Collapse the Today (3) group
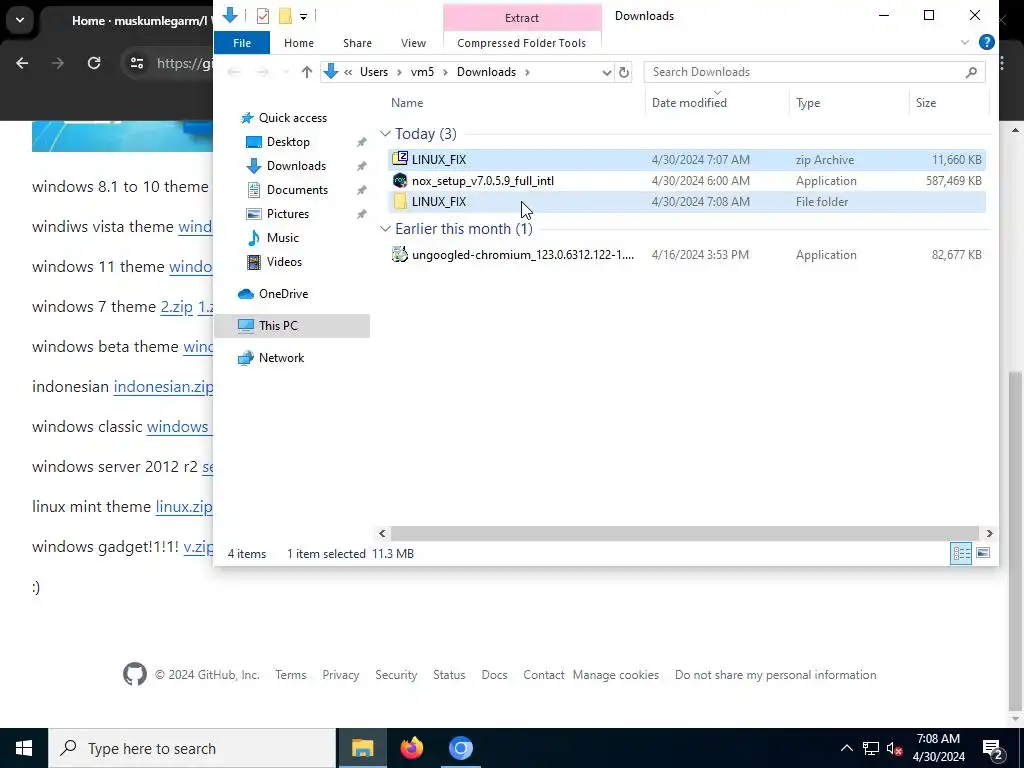Screen dimensions: 1024x768 385,134
